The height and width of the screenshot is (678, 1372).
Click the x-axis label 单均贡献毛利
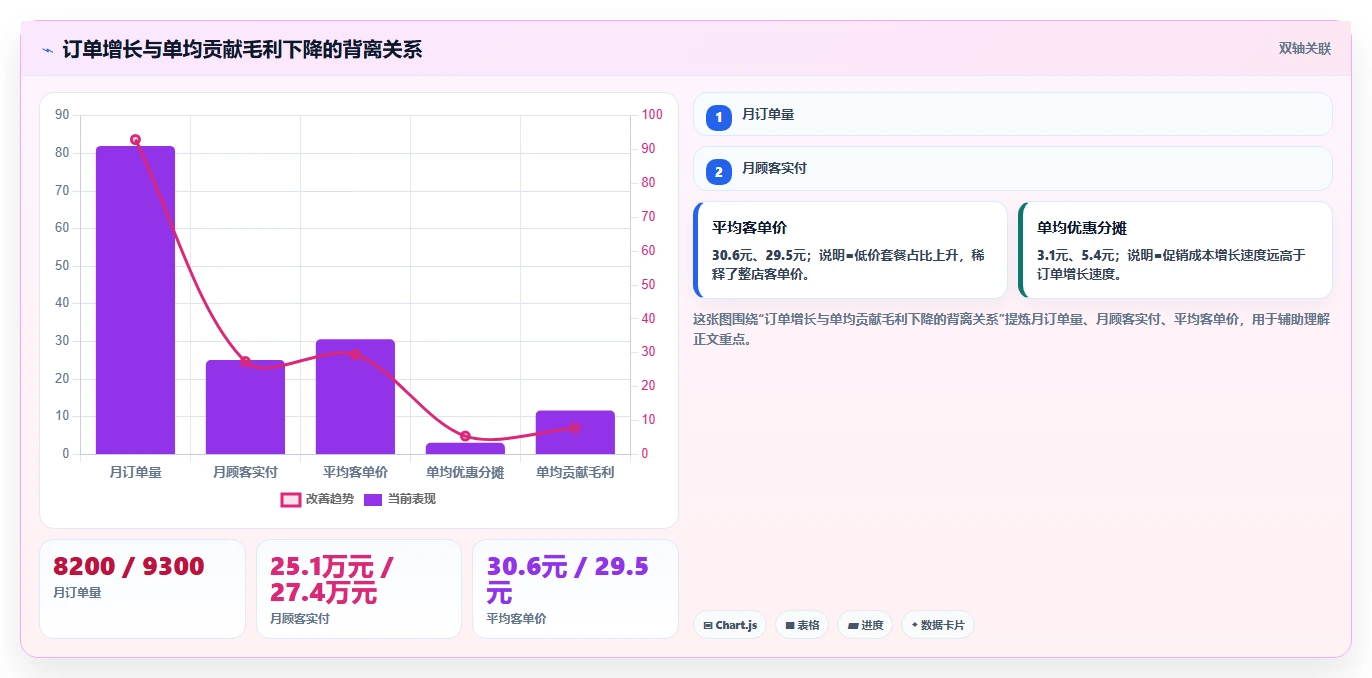(x=575, y=472)
